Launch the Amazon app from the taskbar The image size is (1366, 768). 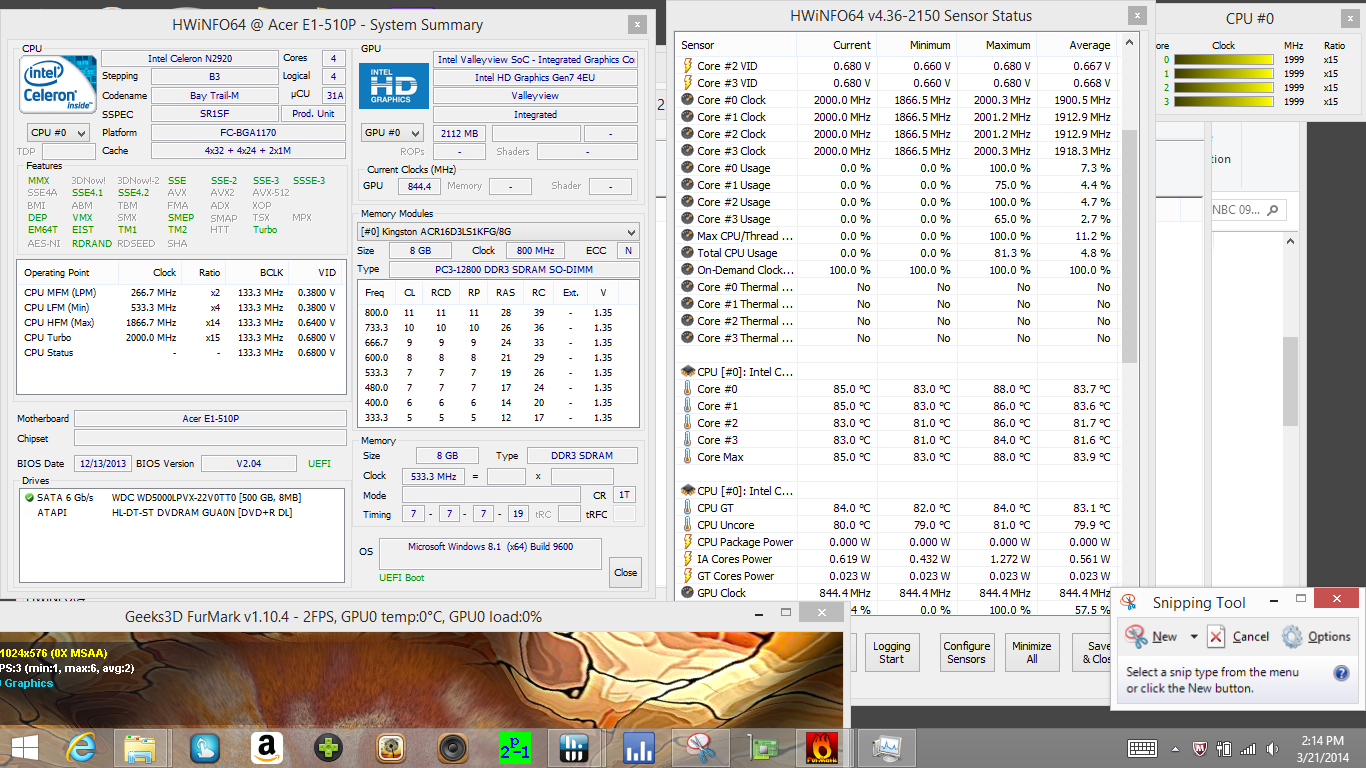click(x=265, y=748)
